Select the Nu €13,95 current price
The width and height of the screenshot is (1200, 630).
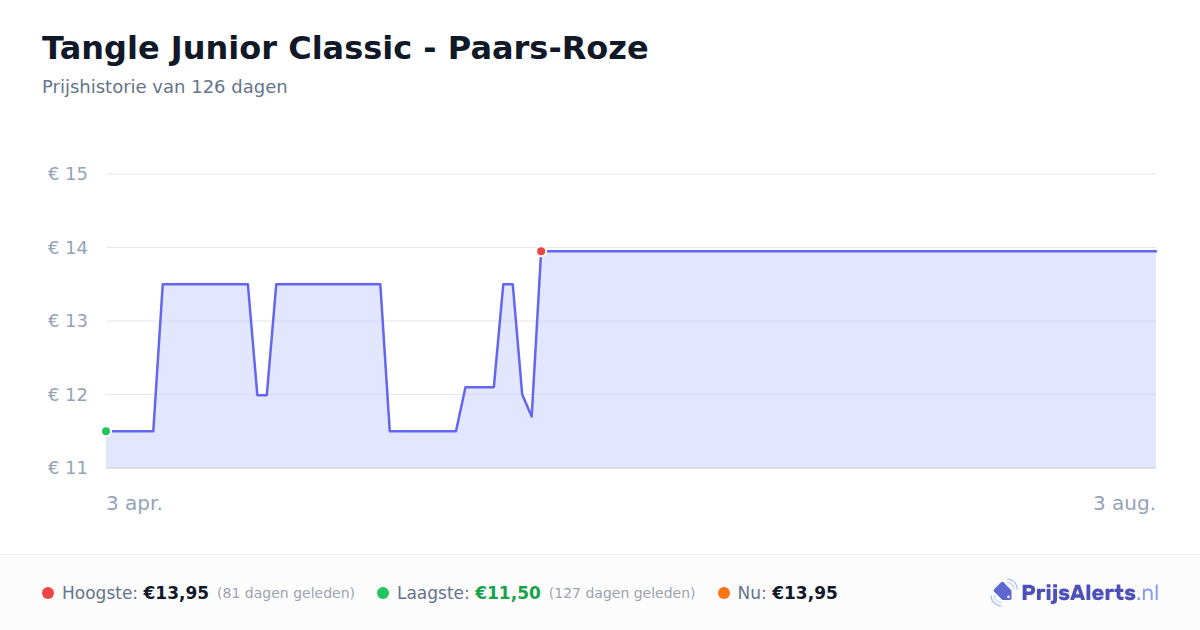click(805, 593)
